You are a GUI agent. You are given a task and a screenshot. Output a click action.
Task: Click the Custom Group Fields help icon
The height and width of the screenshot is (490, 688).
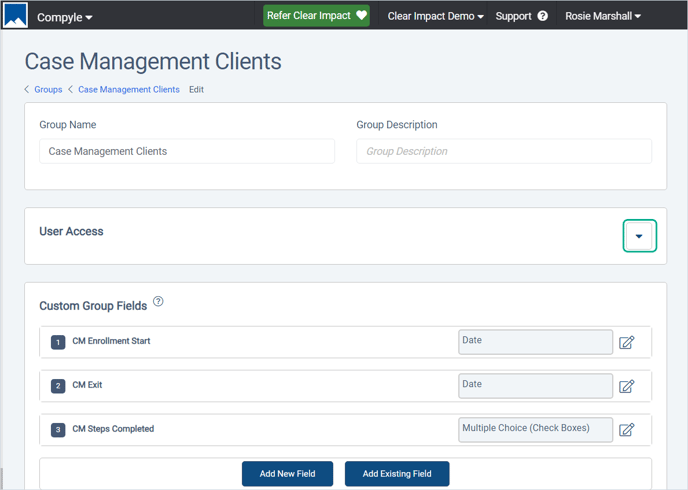(158, 301)
